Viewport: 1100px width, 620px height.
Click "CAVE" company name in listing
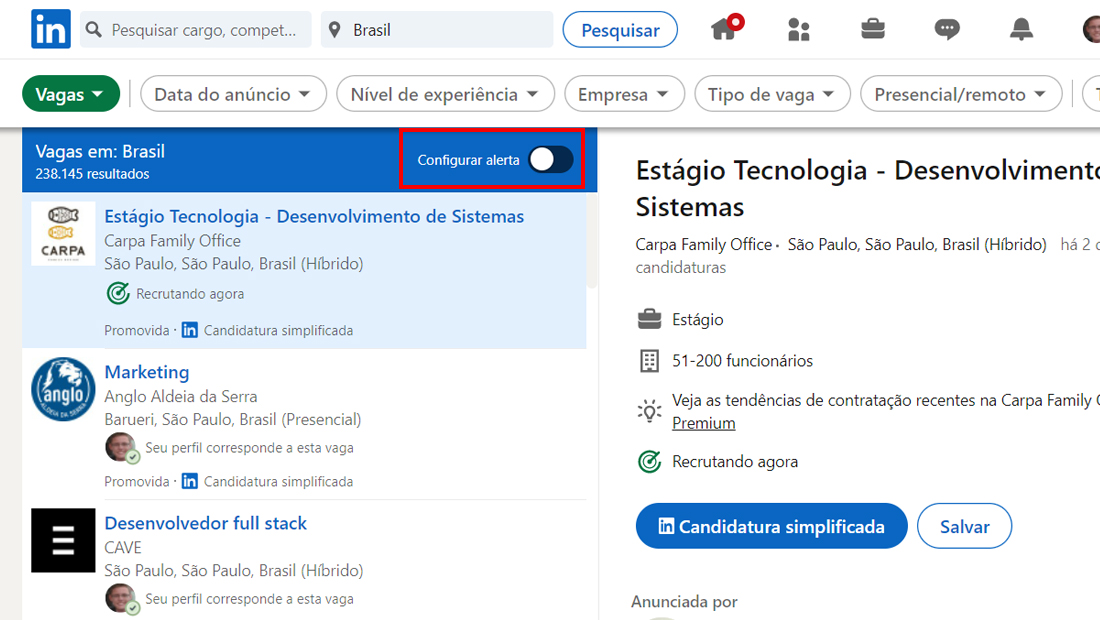tap(123, 547)
